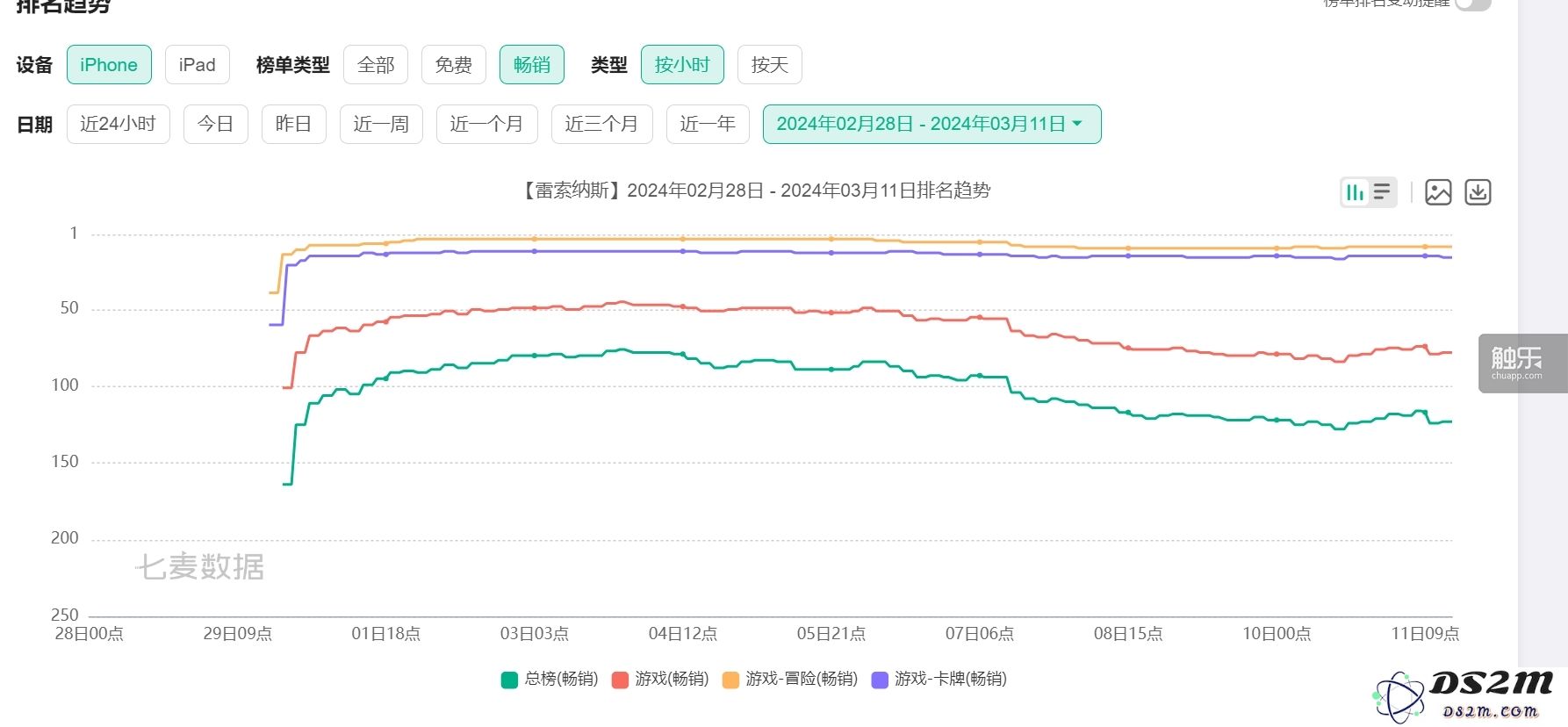Open the custom date range picker dropdown
The width and height of the screenshot is (1568, 727).
932,124
